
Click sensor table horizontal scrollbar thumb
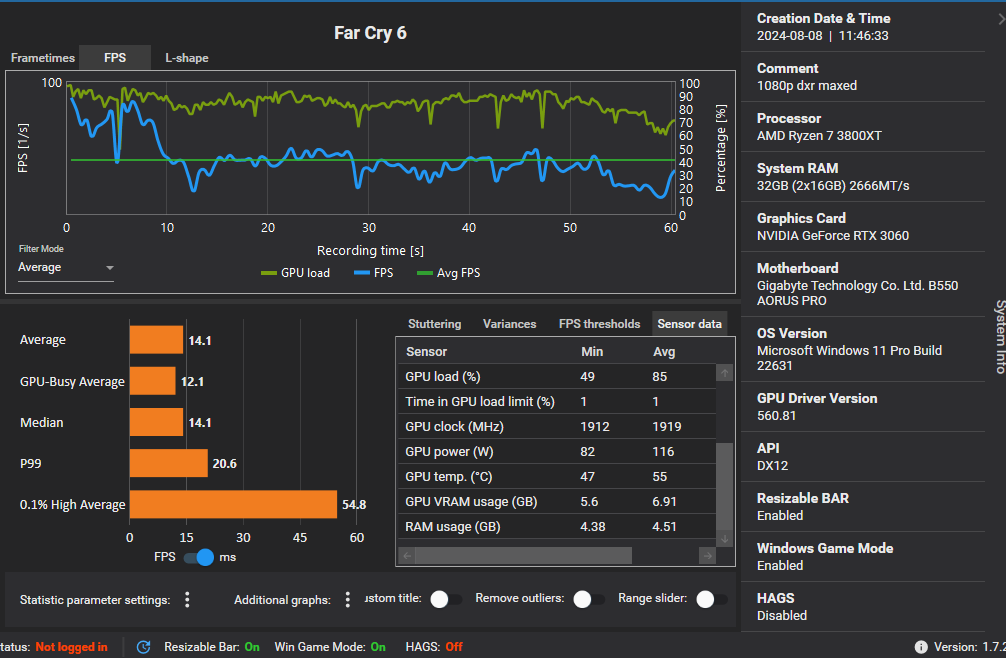click(x=524, y=555)
